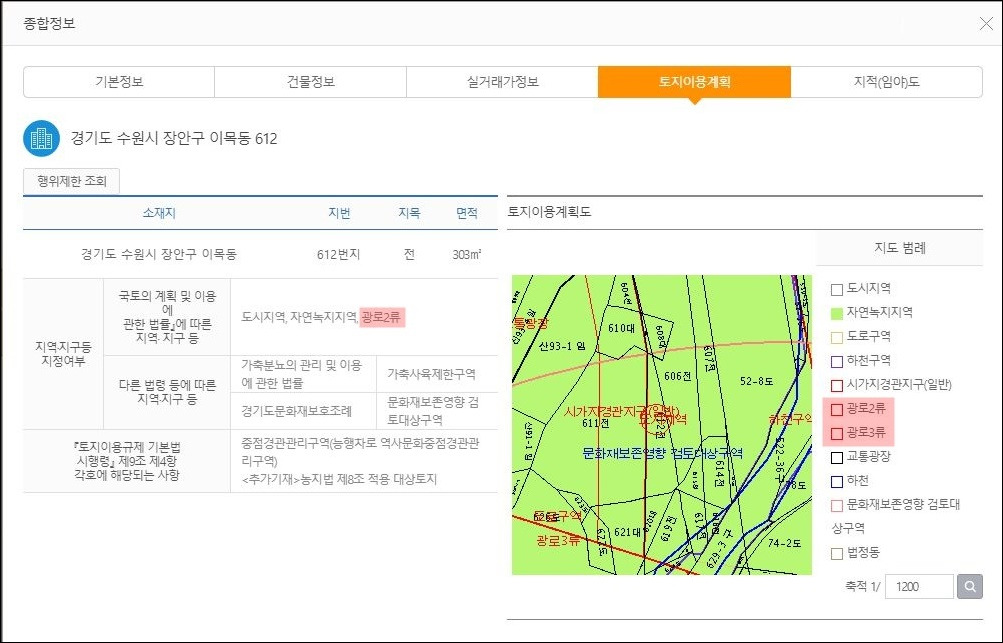The height and width of the screenshot is (643, 1003).
Task: Close the 종합정보 dialog
Action: point(986,24)
